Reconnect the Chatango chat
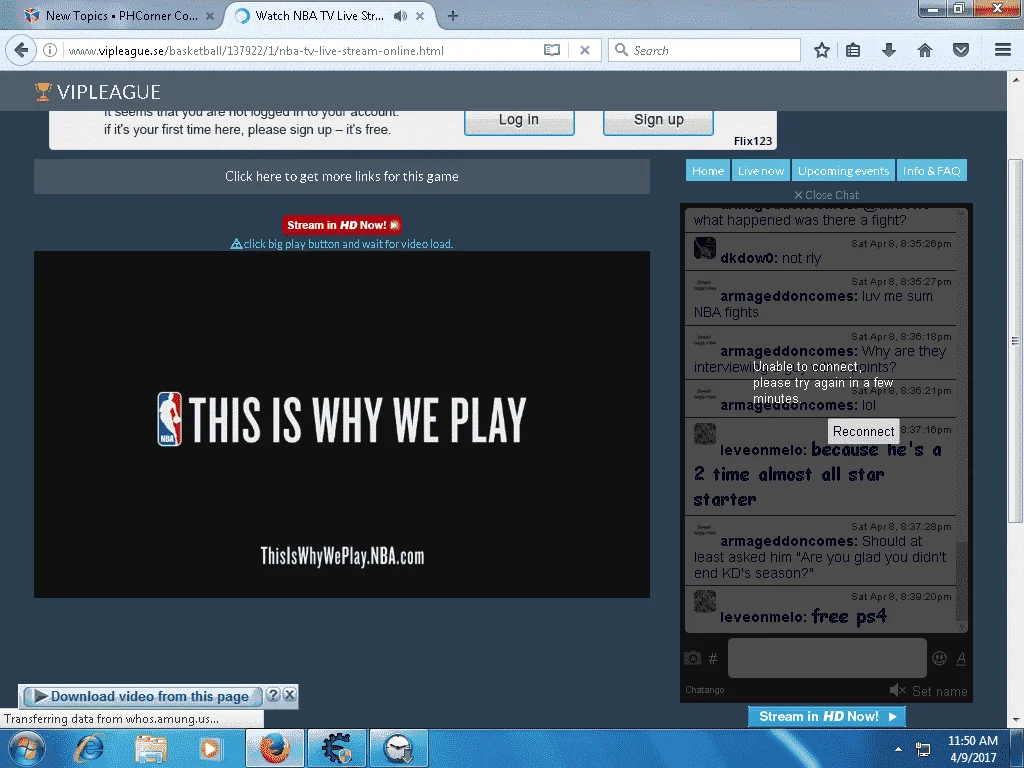 [863, 431]
